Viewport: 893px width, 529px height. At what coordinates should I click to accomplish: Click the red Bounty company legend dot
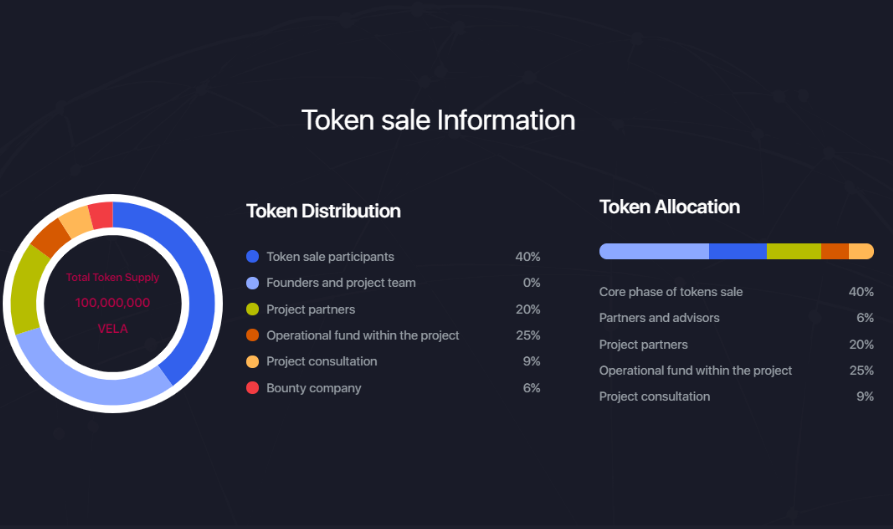252,388
